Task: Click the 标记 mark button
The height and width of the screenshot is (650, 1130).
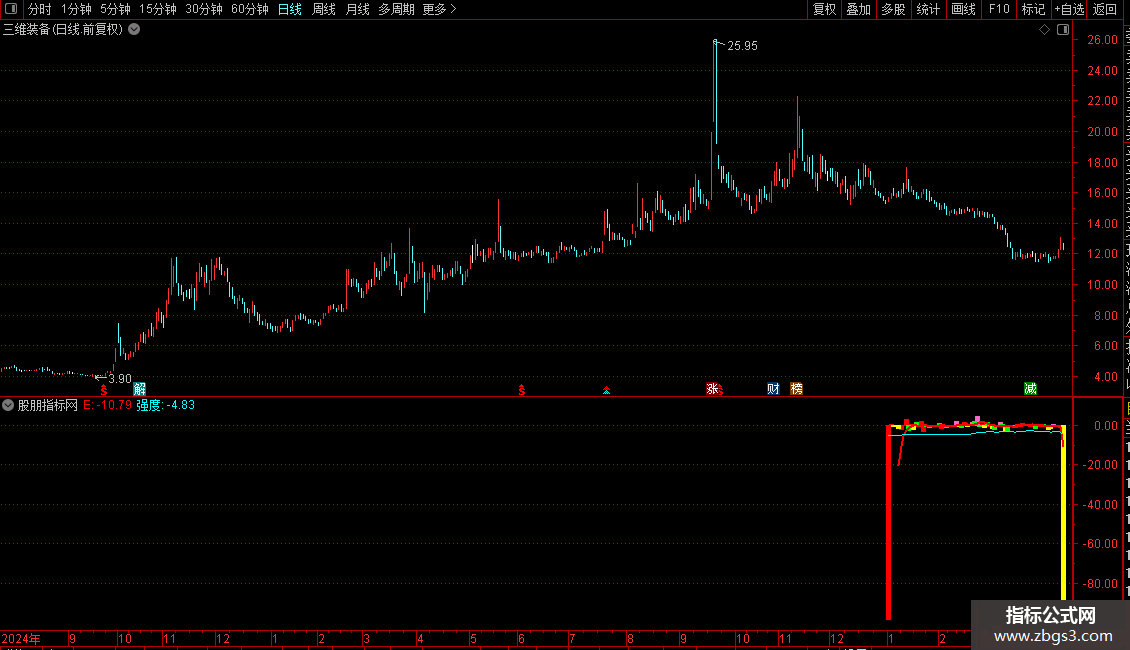Action: tap(1033, 9)
